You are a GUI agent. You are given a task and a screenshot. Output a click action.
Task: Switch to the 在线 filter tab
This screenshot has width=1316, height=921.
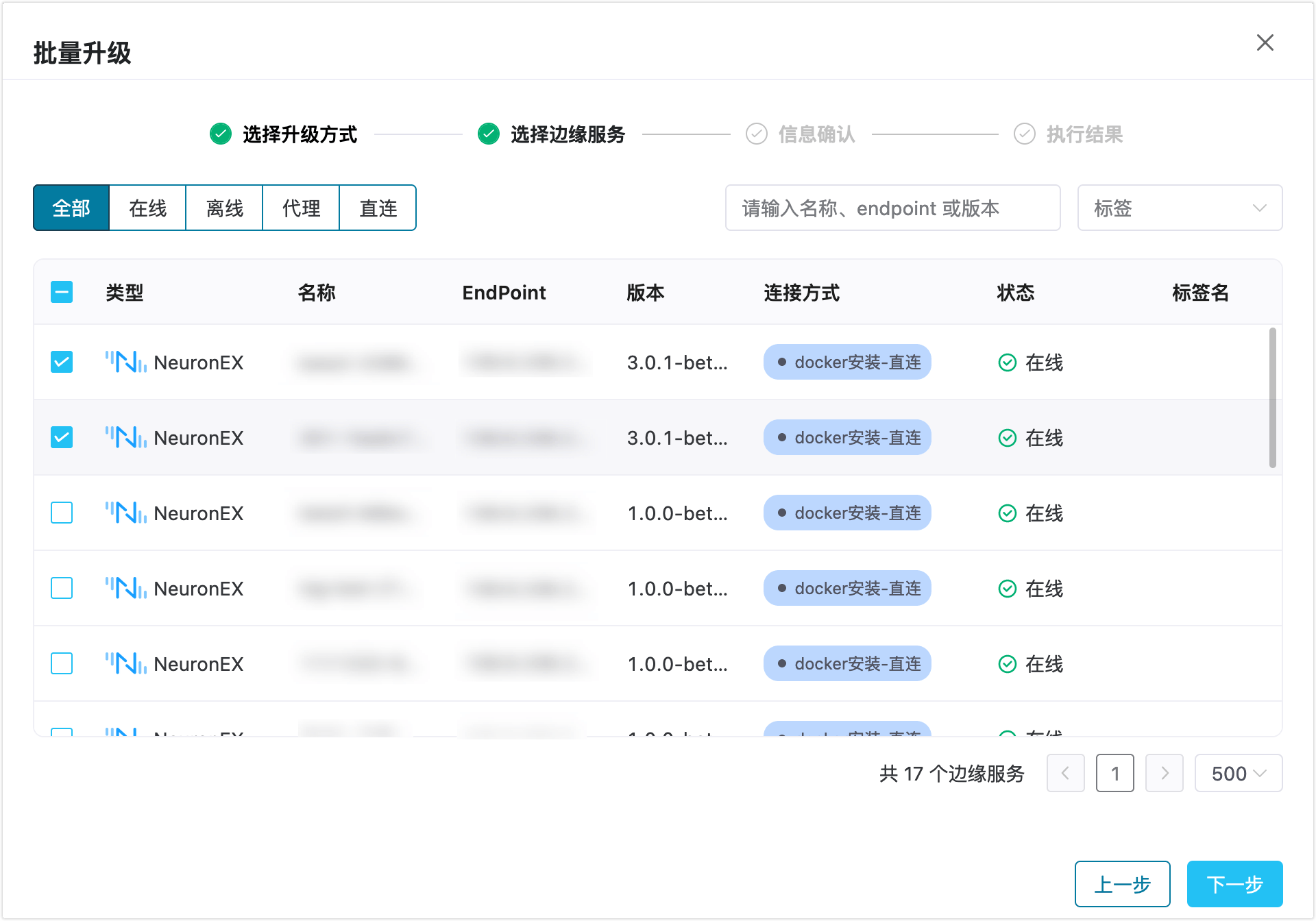147,208
